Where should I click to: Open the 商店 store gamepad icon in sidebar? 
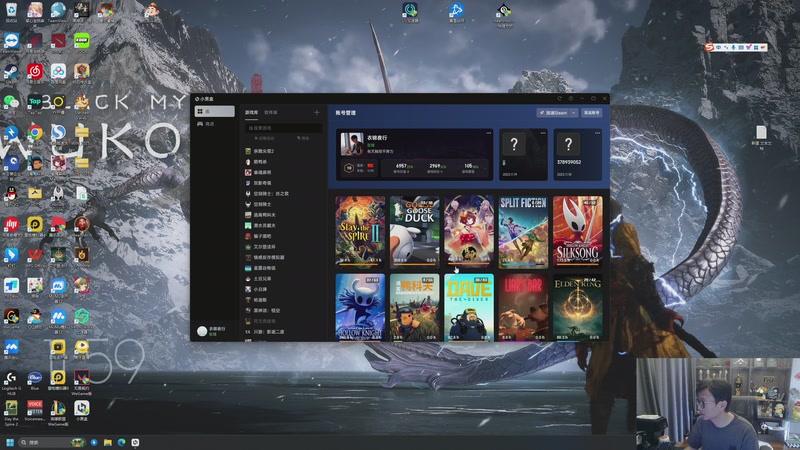[x=200, y=124]
